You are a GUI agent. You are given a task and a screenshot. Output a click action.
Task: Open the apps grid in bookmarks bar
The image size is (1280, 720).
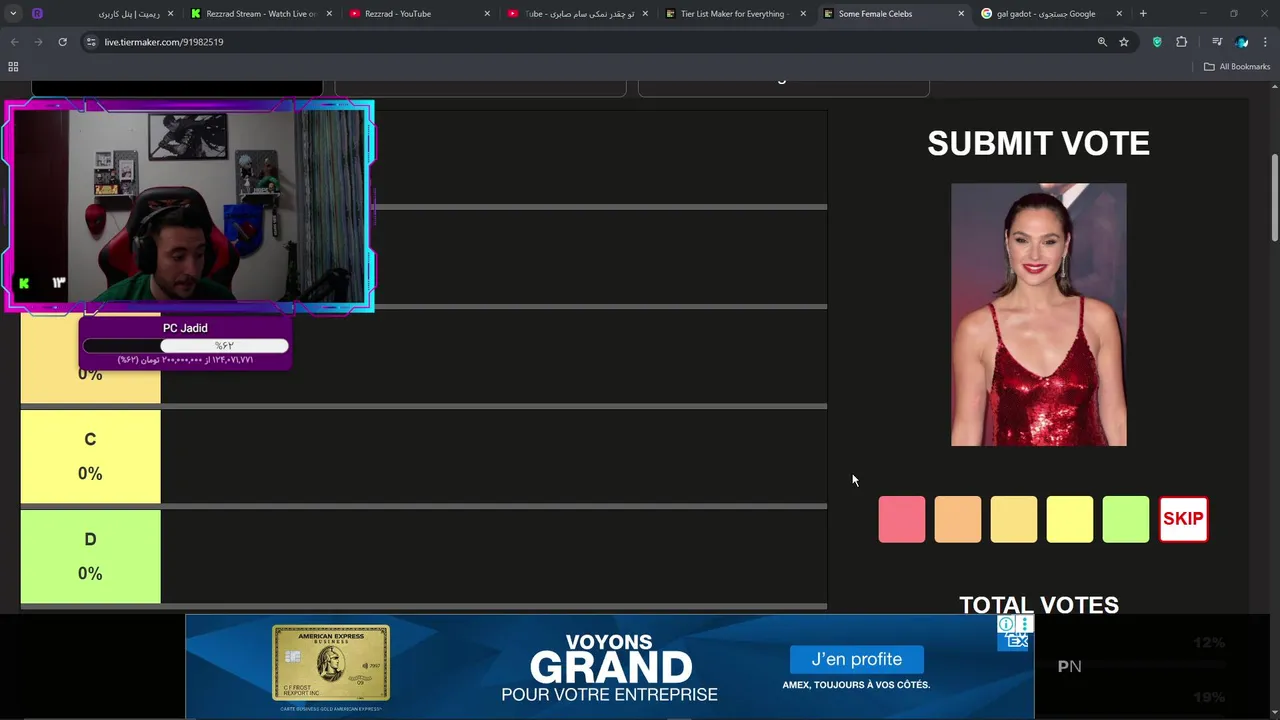click(13, 67)
